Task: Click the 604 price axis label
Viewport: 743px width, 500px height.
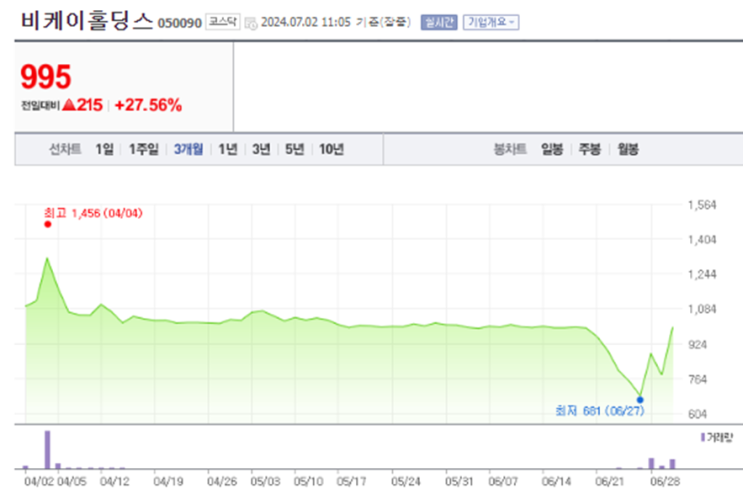Action: (698, 414)
